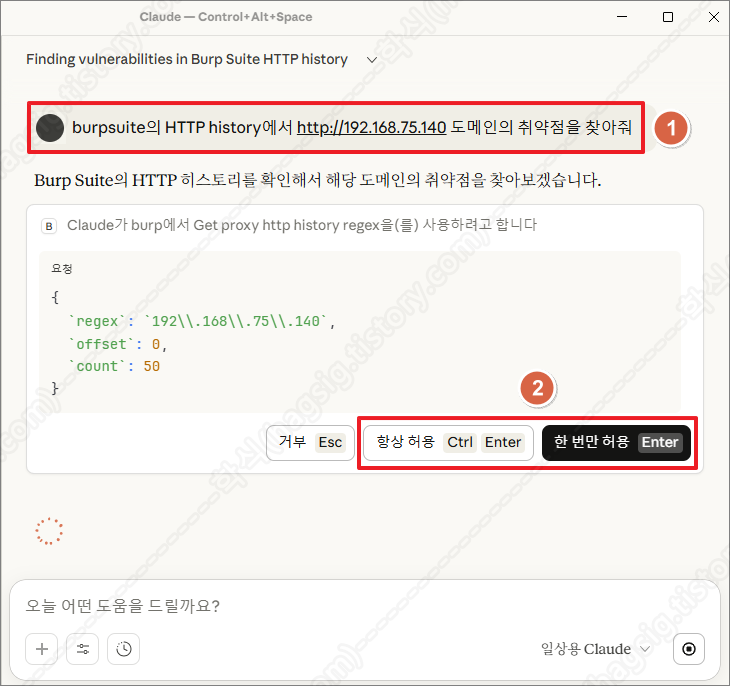Close the Claude window

click(x=713, y=17)
